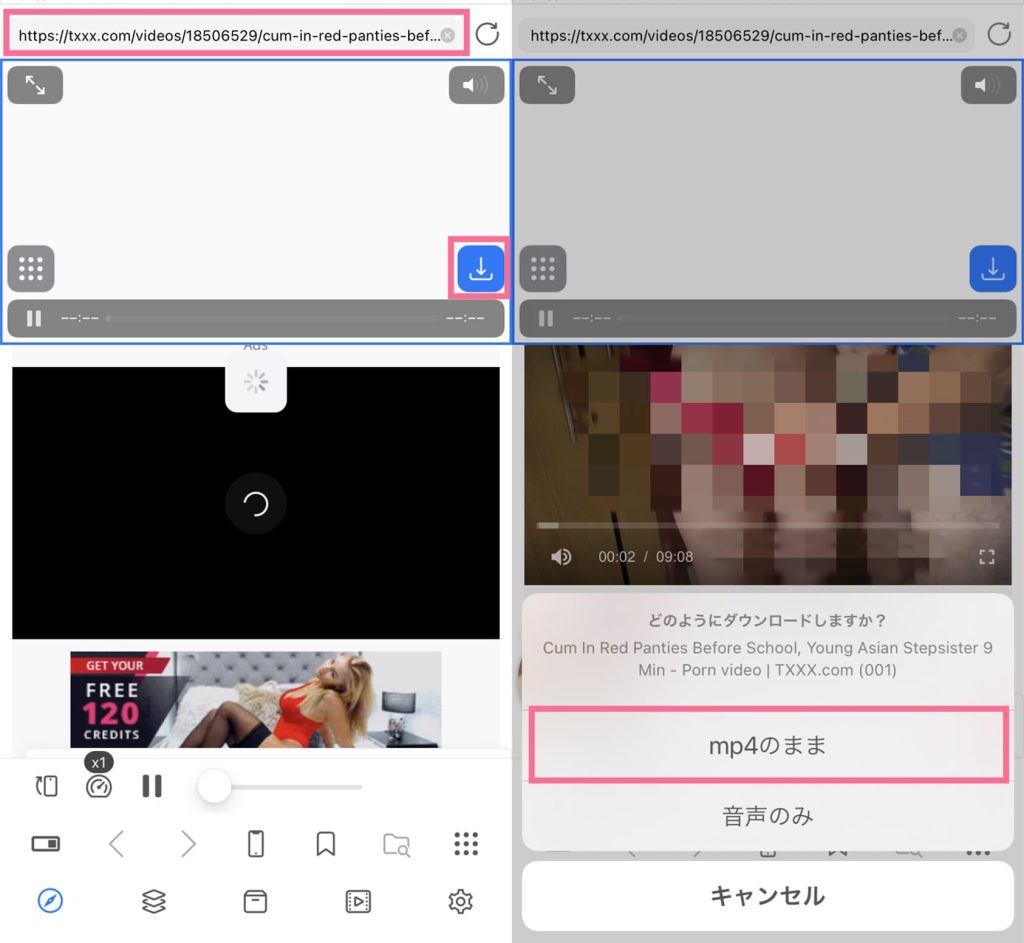Mute the video using the speaker icon at 00:02
This screenshot has width=1024, height=943.
point(561,557)
